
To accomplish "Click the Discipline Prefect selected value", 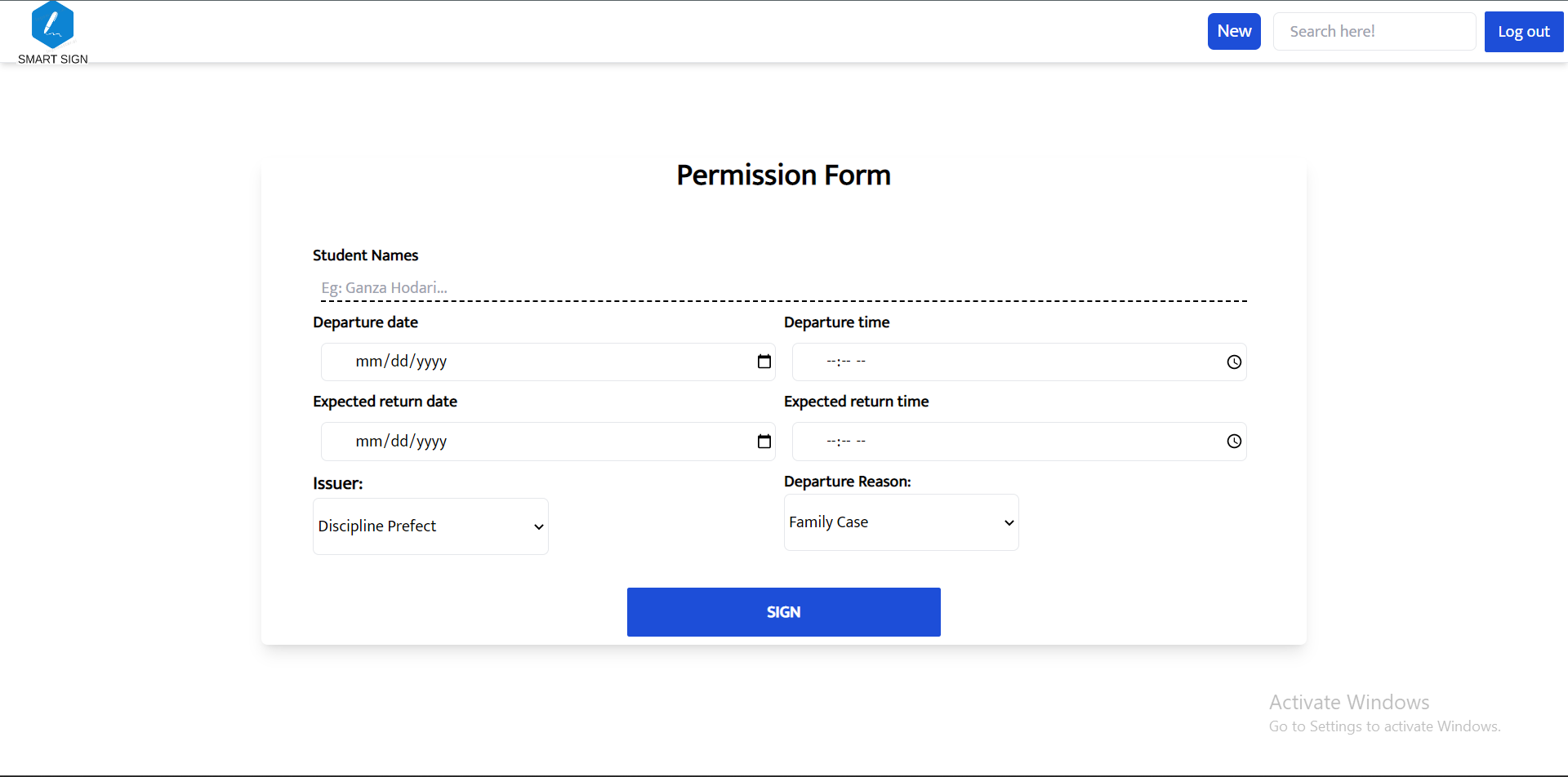I will (377, 526).
